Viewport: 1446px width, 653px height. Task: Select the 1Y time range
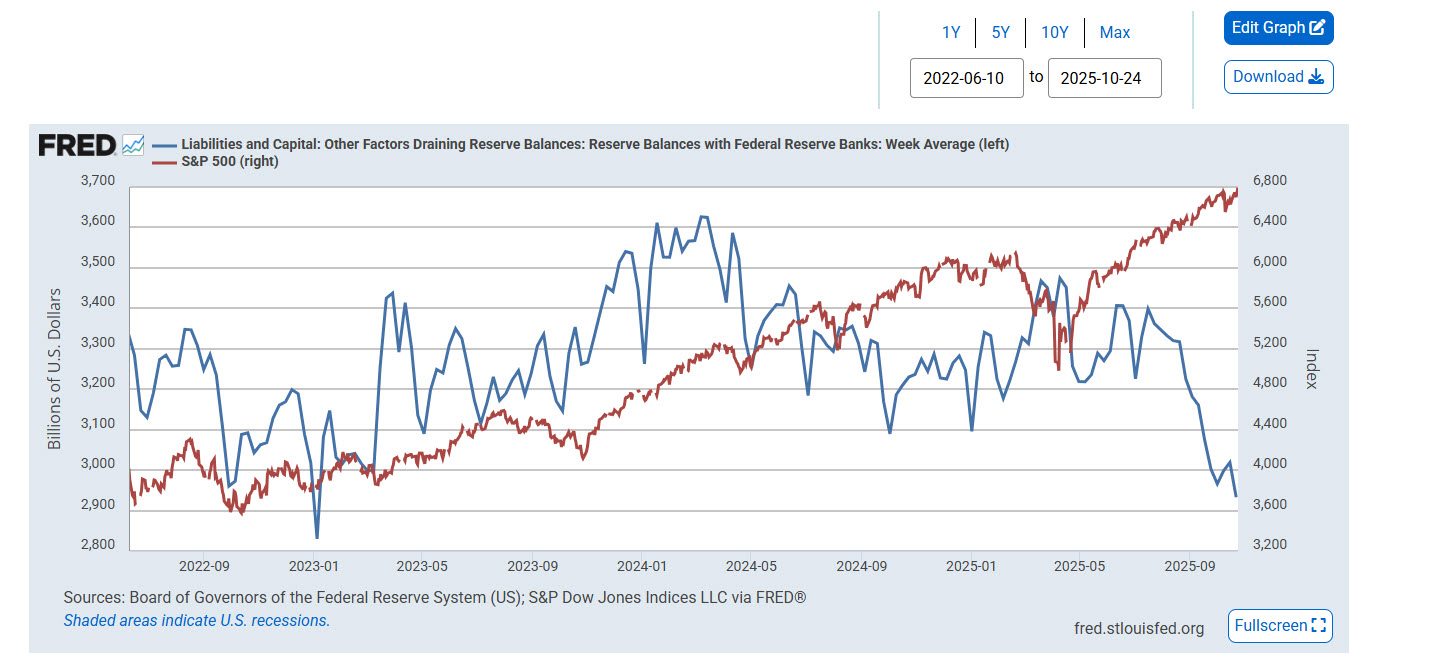(950, 32)
